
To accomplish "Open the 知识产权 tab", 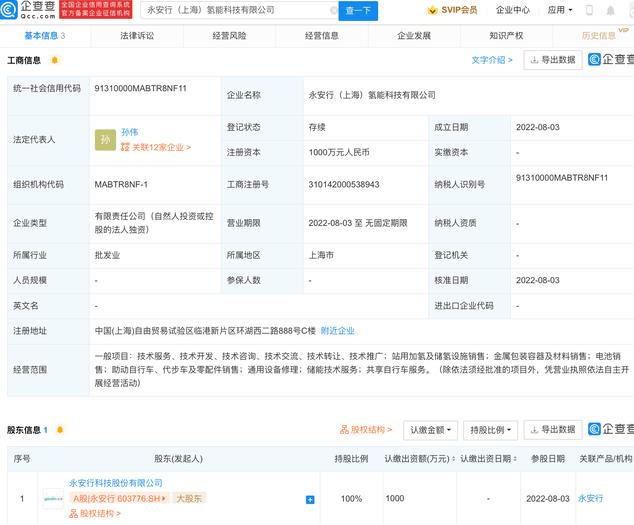I will [x=507, y=35].
